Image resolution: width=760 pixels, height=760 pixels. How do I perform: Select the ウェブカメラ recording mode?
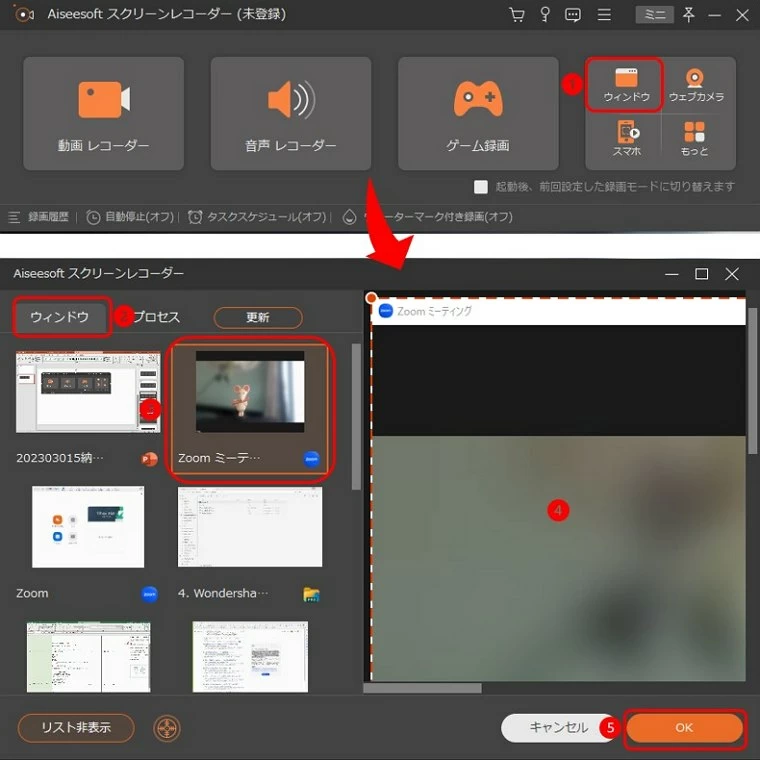click(x=696, y=85)
